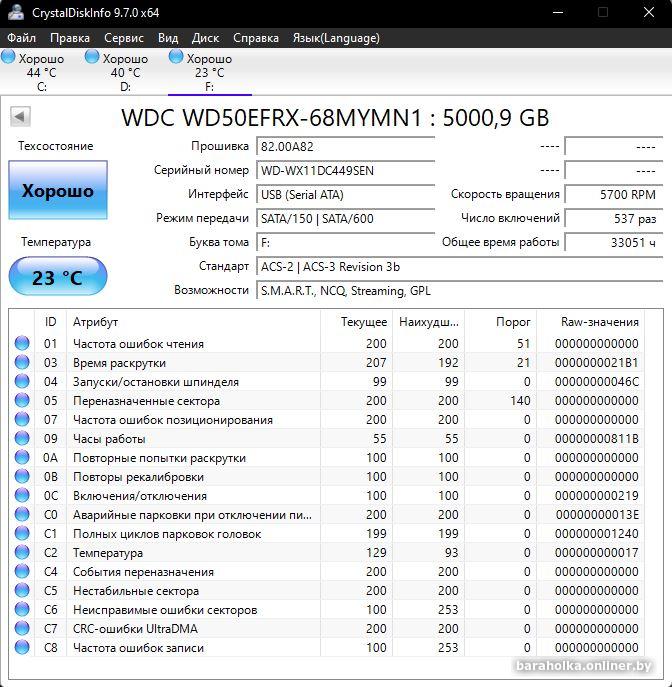
Task: Minimize the CrystalDiskInfo window
Action: click(x=558, y=12)
